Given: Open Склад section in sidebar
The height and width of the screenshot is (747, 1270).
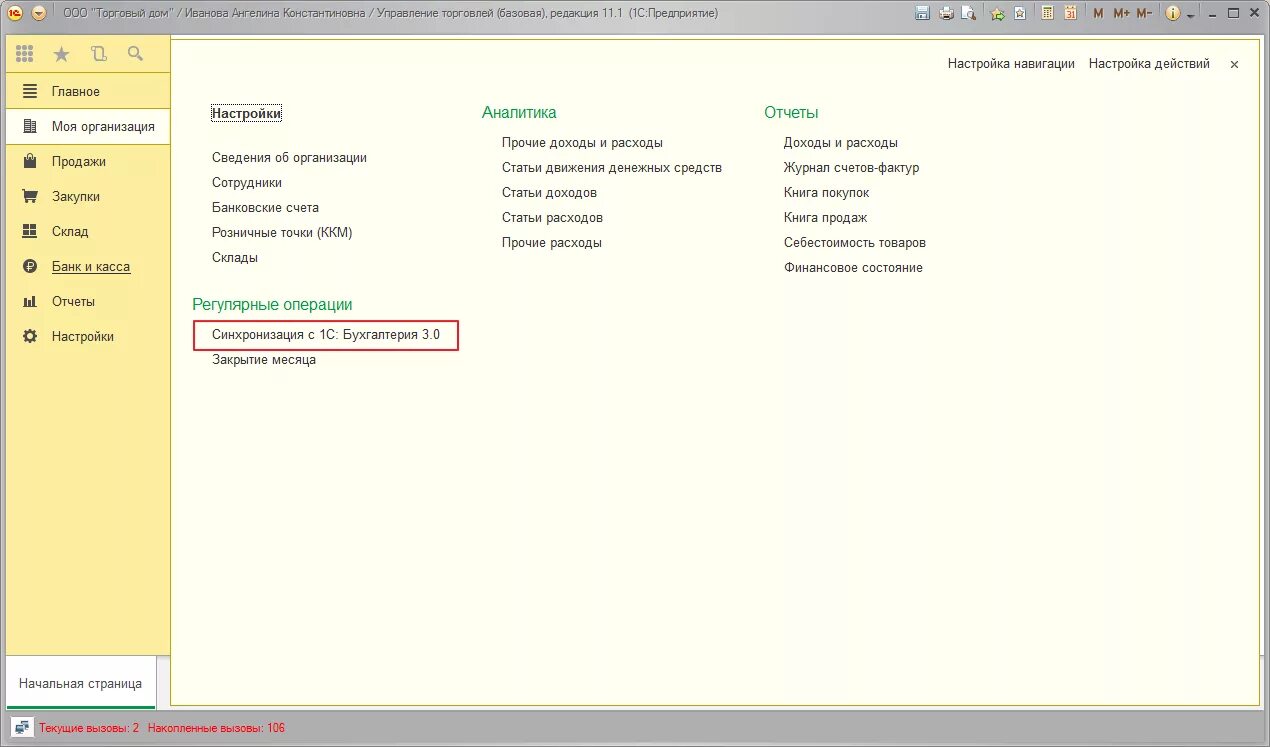Looking at the screenshot, I should [88, 231].
